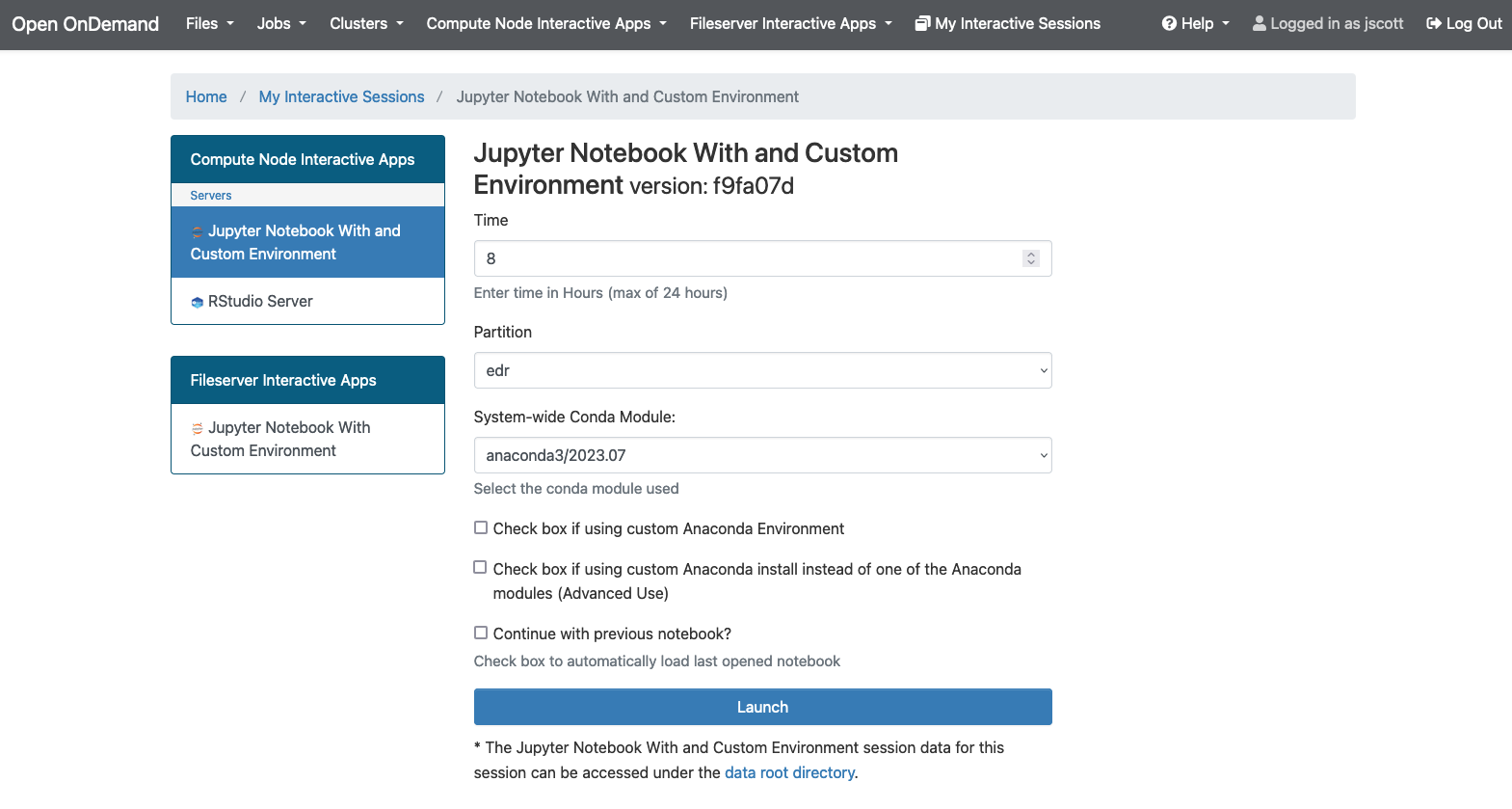Go to Home breadcrumb link
The height and width of the screenshot is (809, 1512).
tap(206, 96)
